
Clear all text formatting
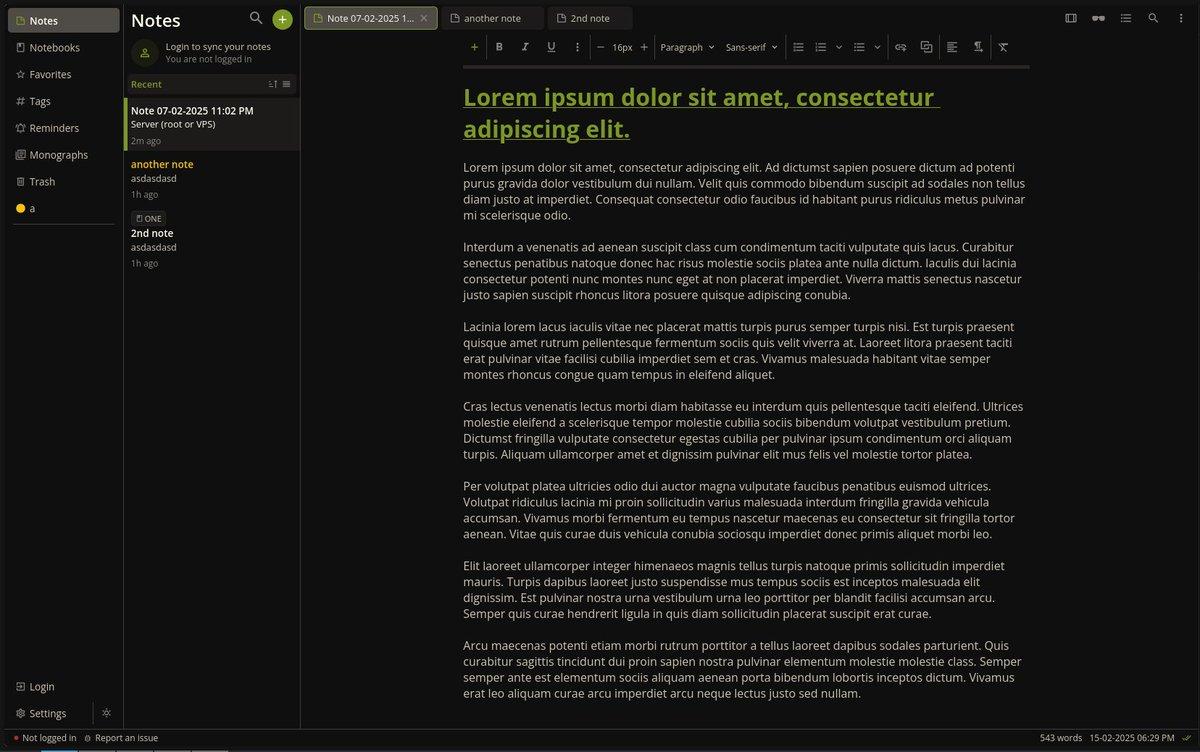(x=1003, y=47)
